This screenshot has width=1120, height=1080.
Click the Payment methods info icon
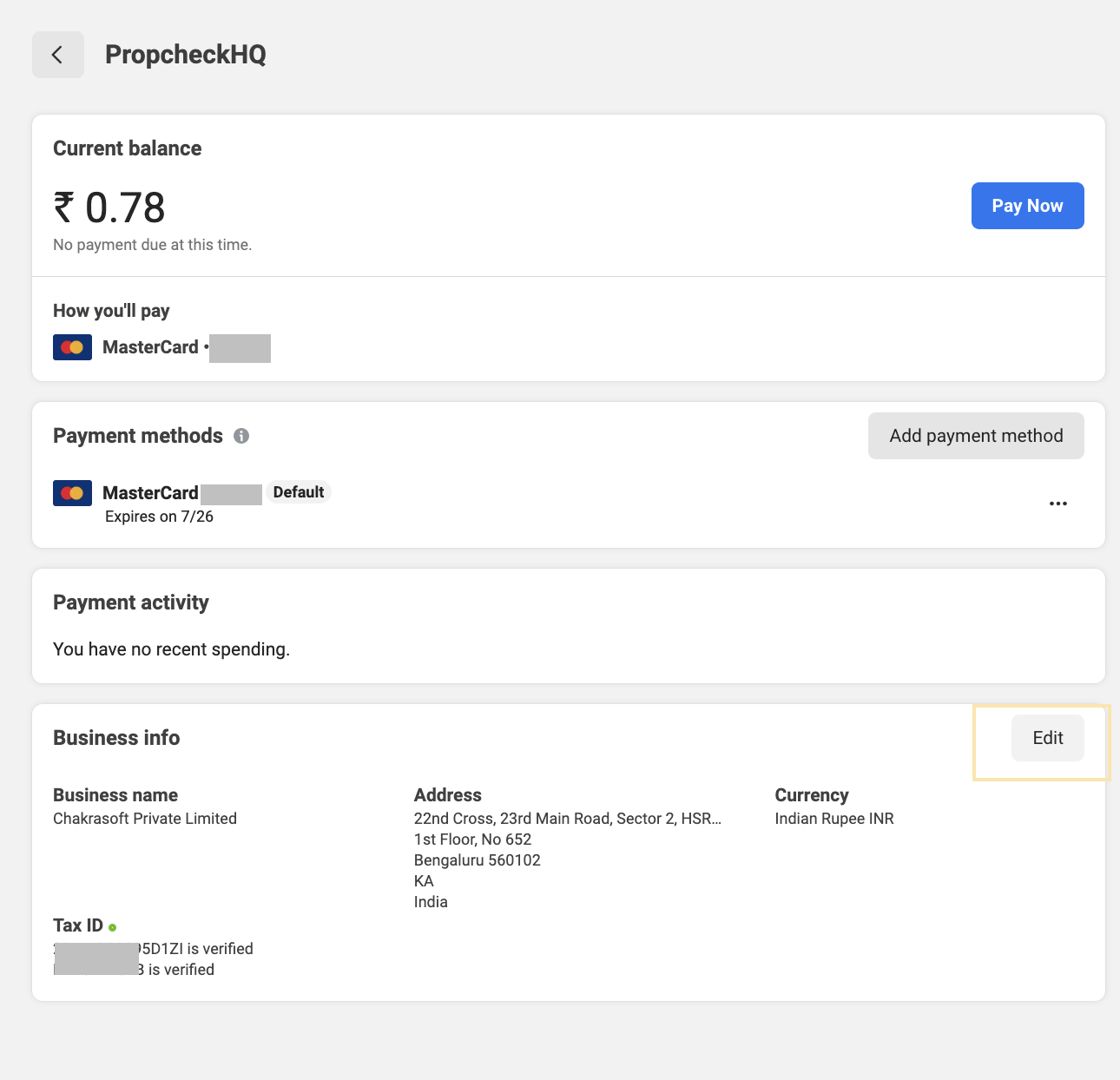241,436
